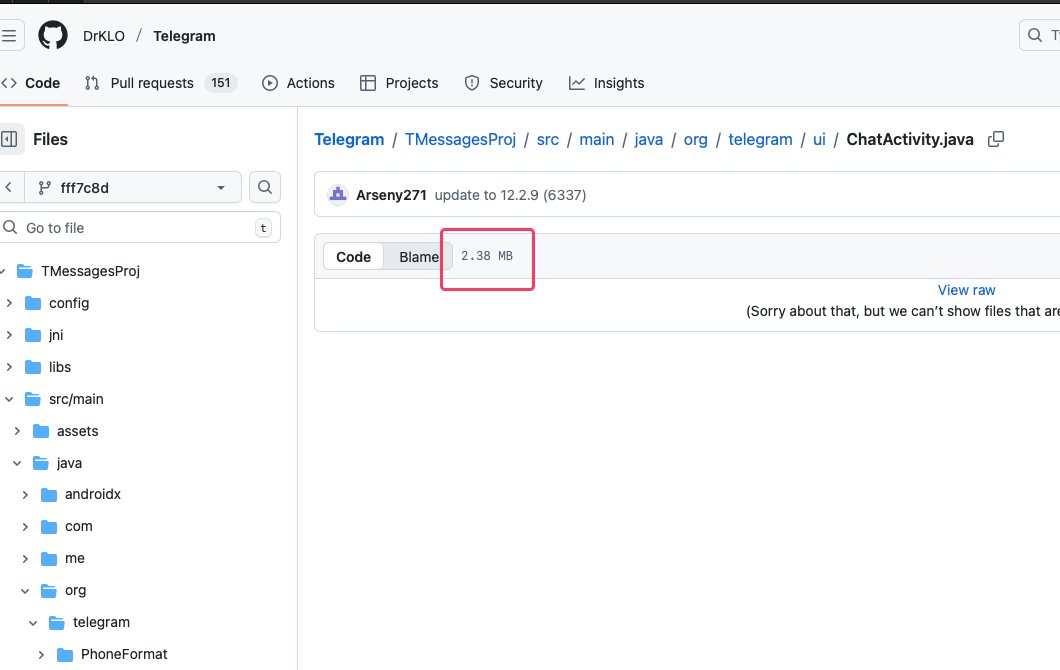Open the fff7c8d branch dropdown
The width and height of the screenshot is (1060, 670).
point(133,187)
